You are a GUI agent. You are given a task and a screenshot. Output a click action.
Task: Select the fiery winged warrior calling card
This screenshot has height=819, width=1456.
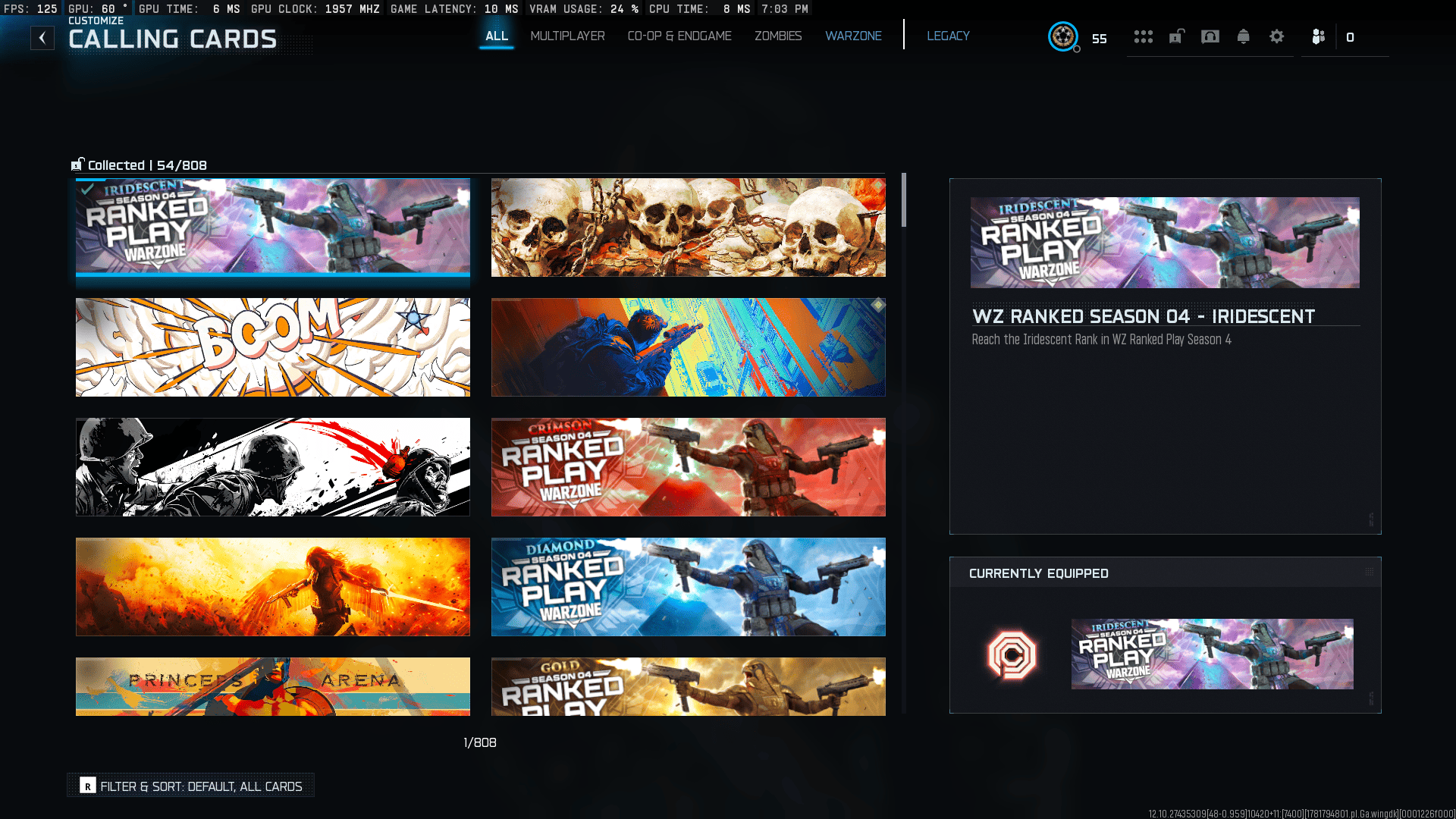click(x=273, y=587)
